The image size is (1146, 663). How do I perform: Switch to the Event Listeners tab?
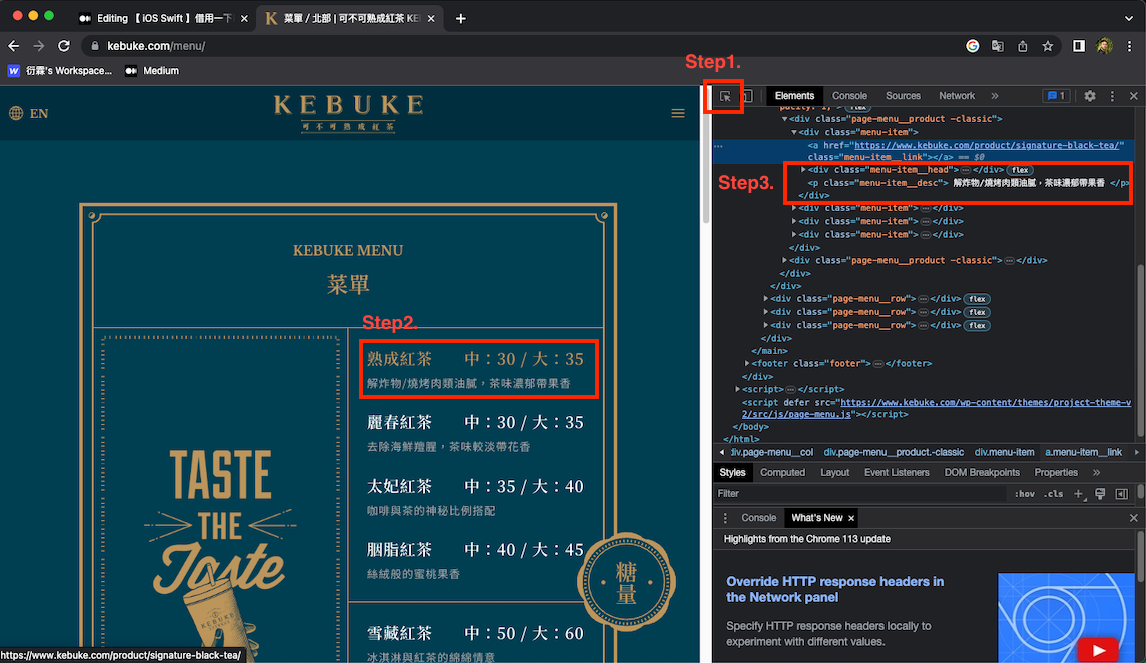pos(897,472)
